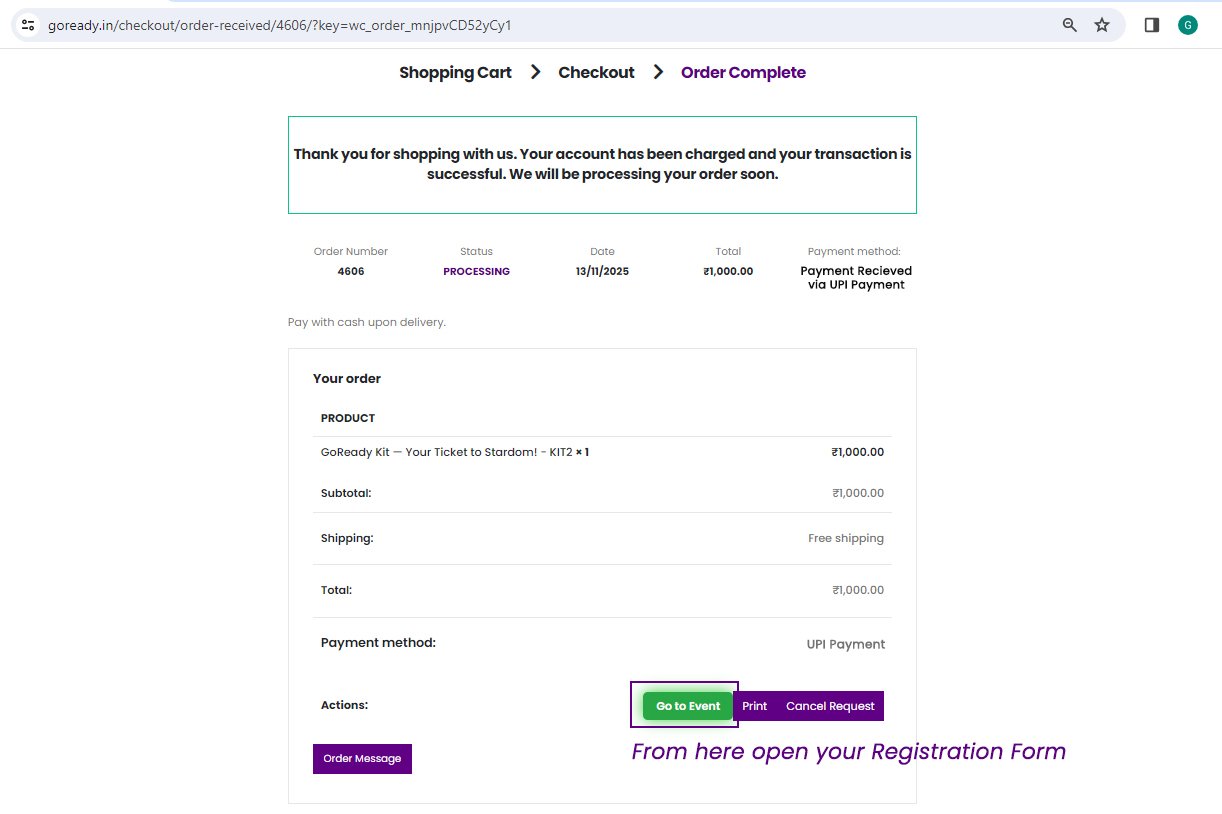Click the UPI Payment method text
Image resolution: width=1222 pixels, height=814 pixels.
coord(846,644)
